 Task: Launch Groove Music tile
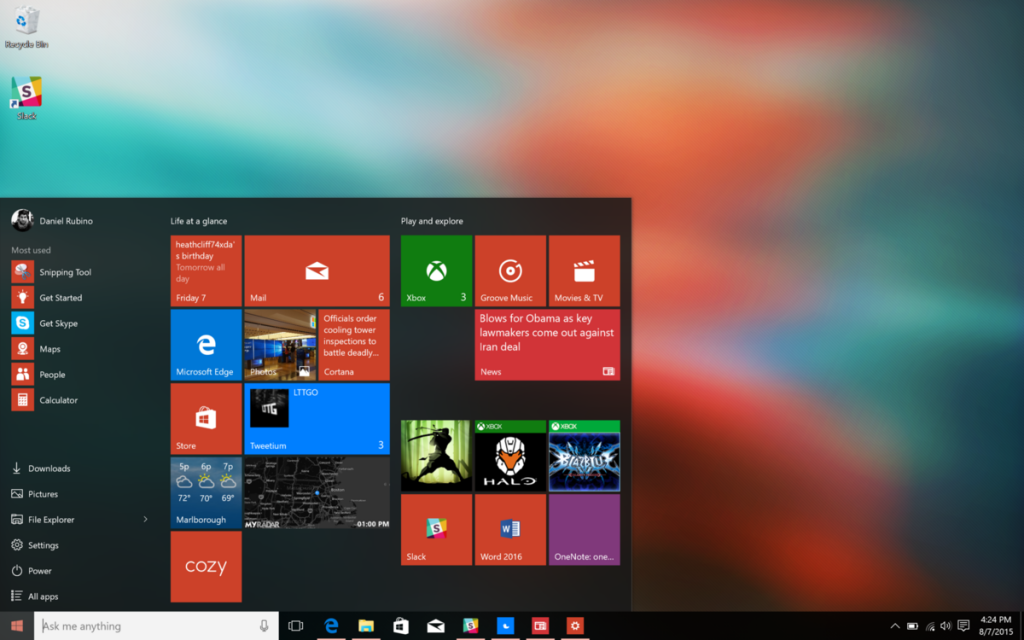[510, 271]
